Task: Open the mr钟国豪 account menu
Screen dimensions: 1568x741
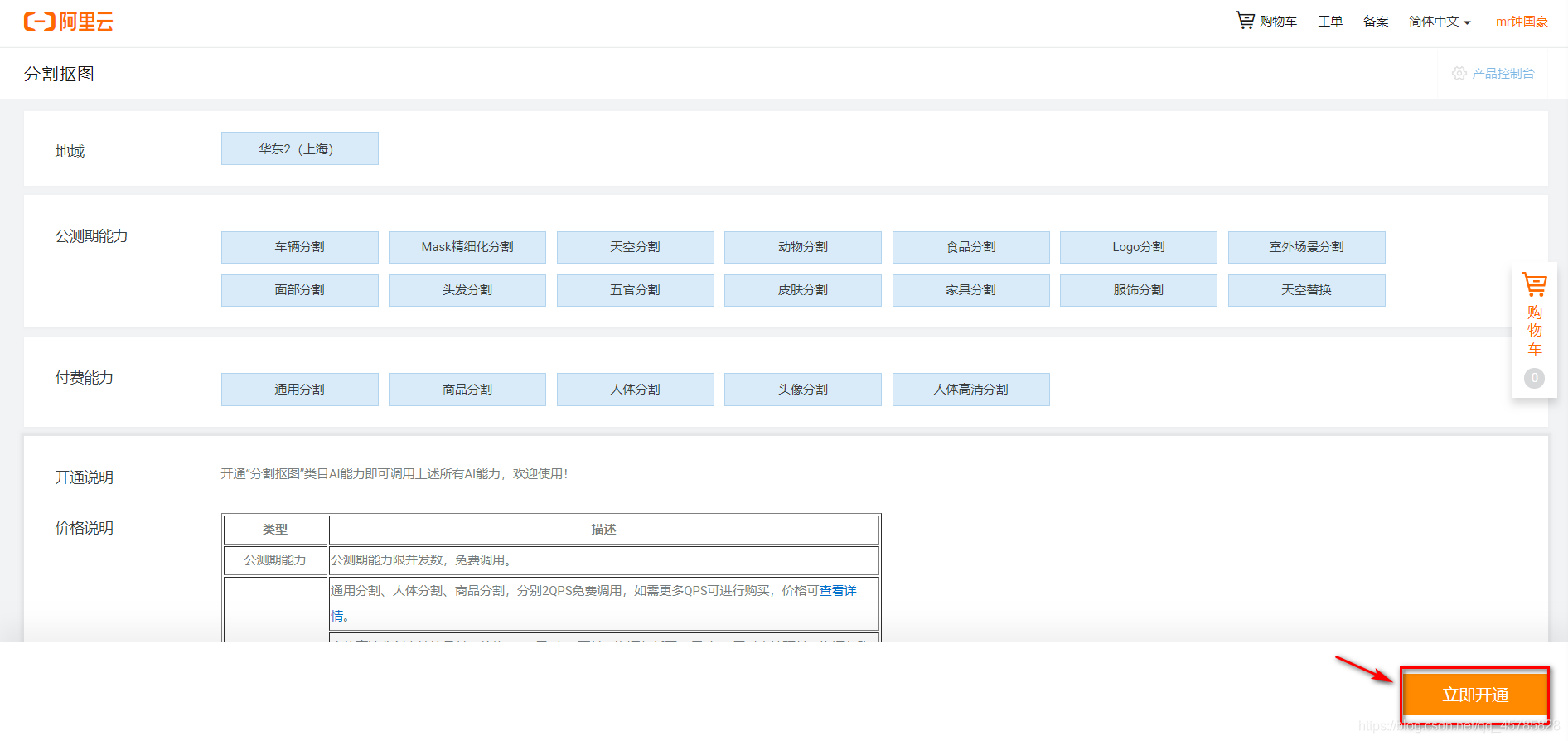Action: click(1522, 22)
